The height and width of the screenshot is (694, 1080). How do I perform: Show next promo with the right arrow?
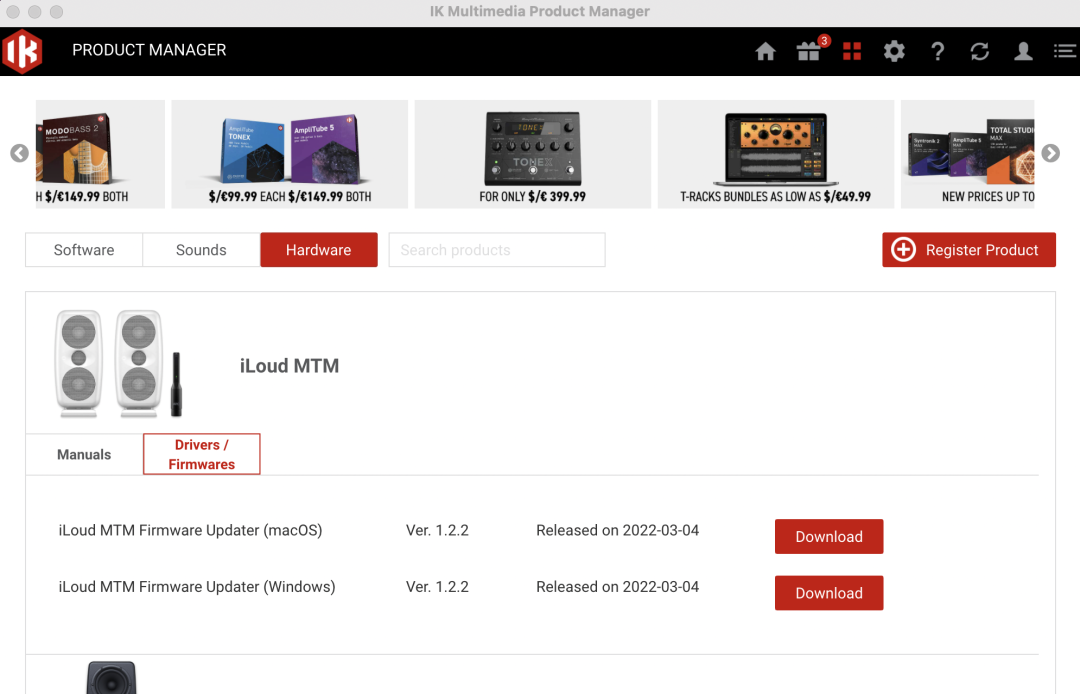point(1050,153)
